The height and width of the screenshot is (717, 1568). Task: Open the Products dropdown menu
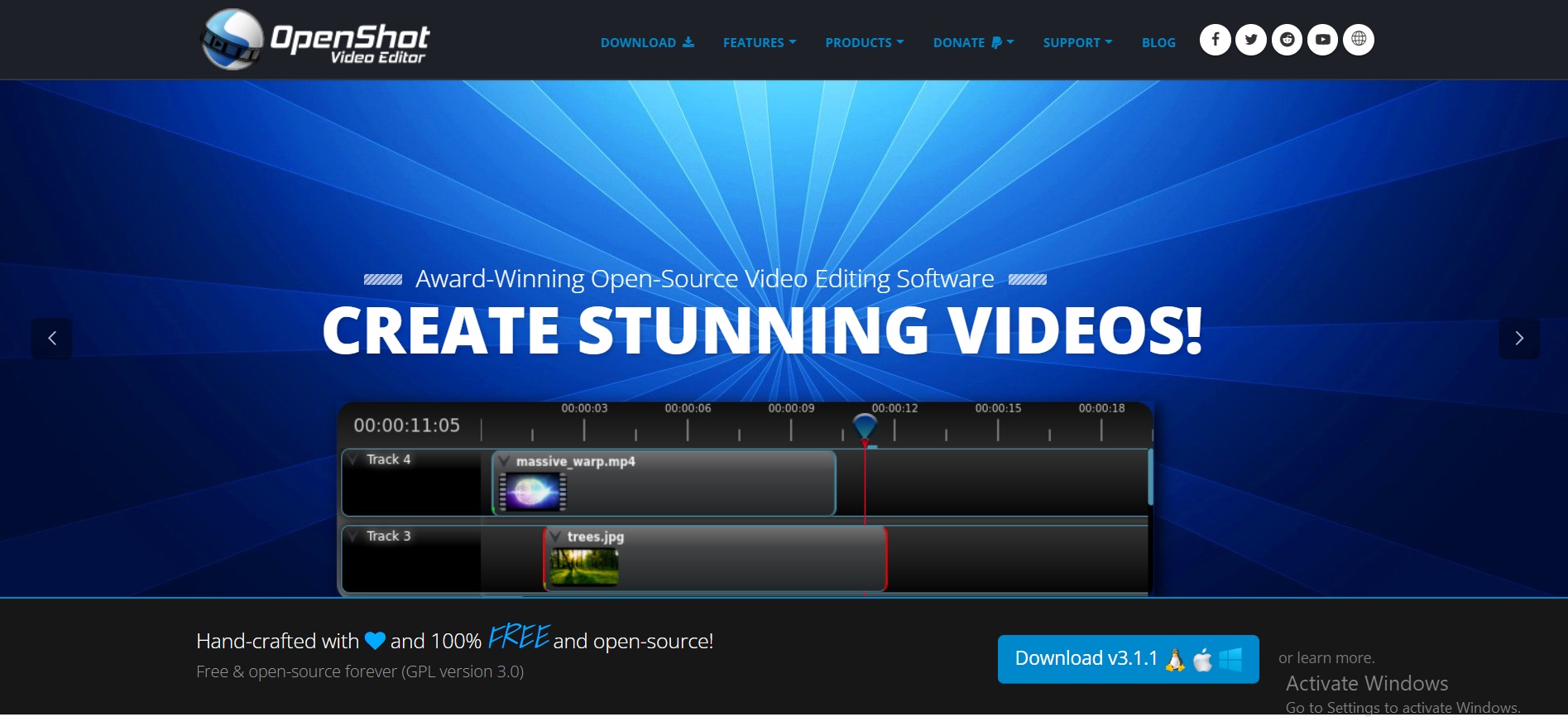point(865,42)
